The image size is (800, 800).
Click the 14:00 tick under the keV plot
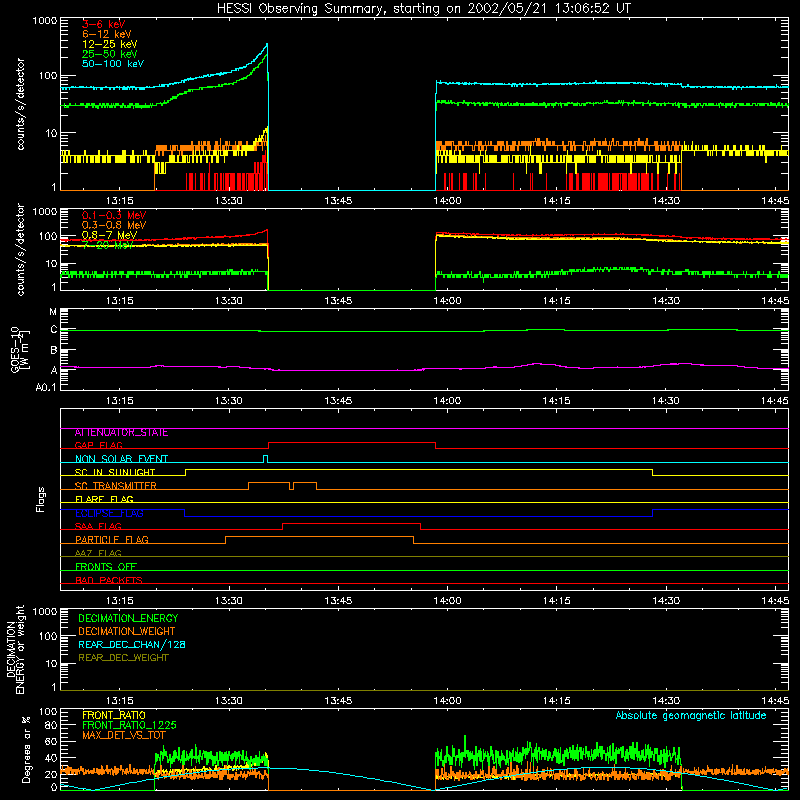(447, 201)
